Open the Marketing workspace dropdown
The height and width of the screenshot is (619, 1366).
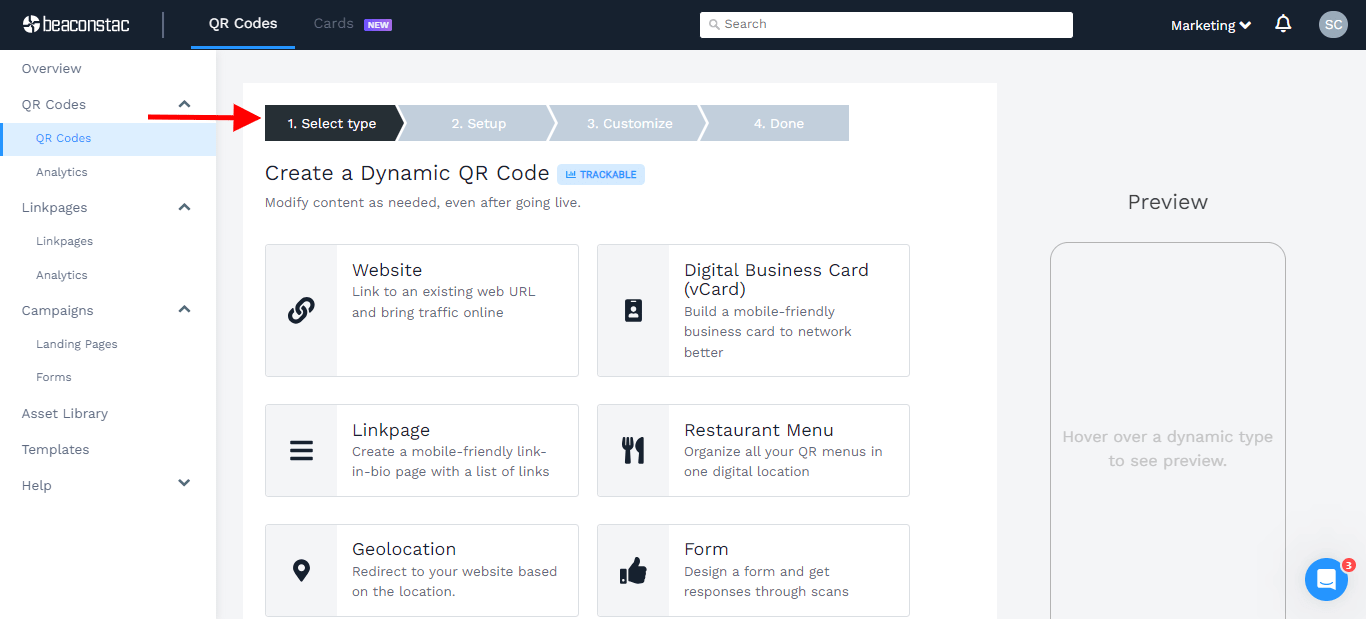1210,24
